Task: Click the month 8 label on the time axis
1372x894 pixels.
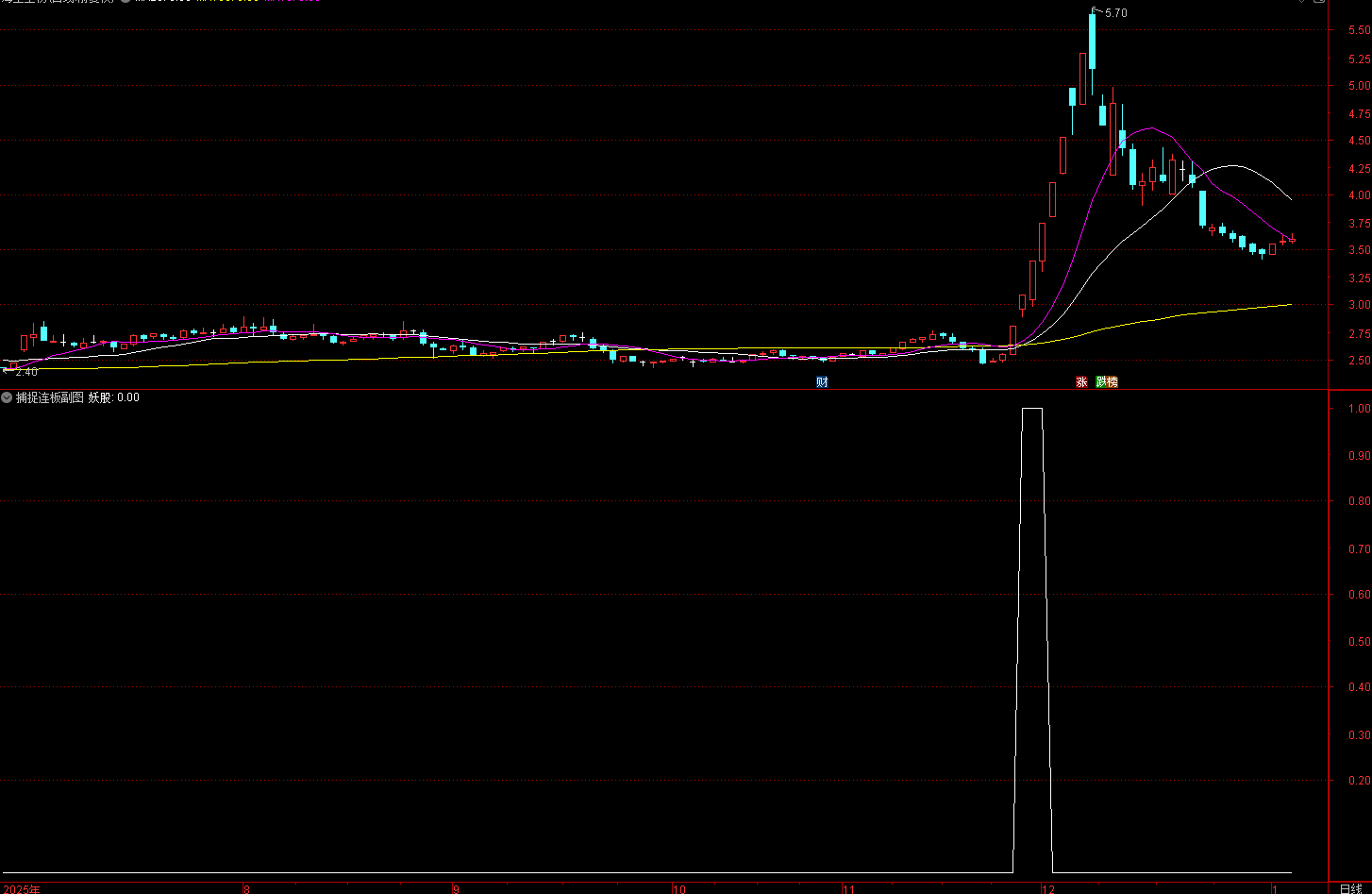Action: (246, 888)
